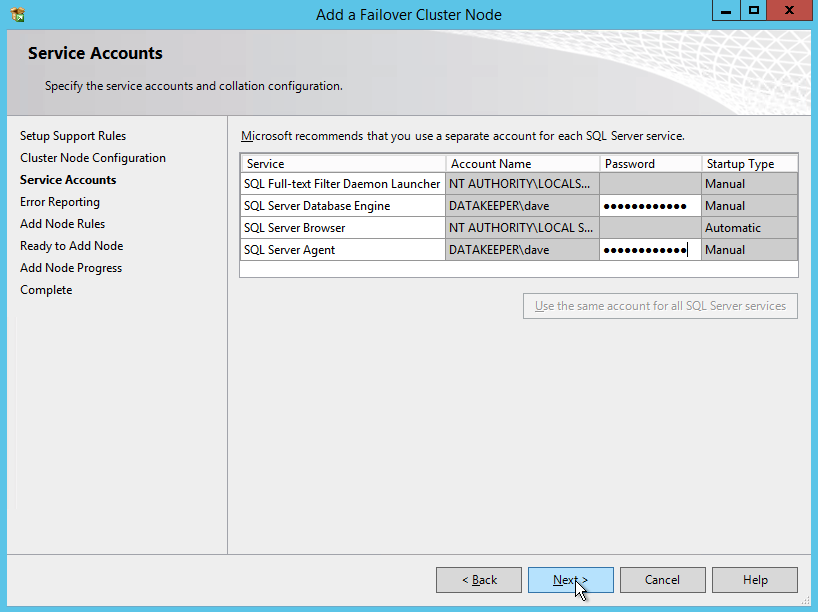Click the Startup Type column header
The image size is (818, 612).
[749, 164]
